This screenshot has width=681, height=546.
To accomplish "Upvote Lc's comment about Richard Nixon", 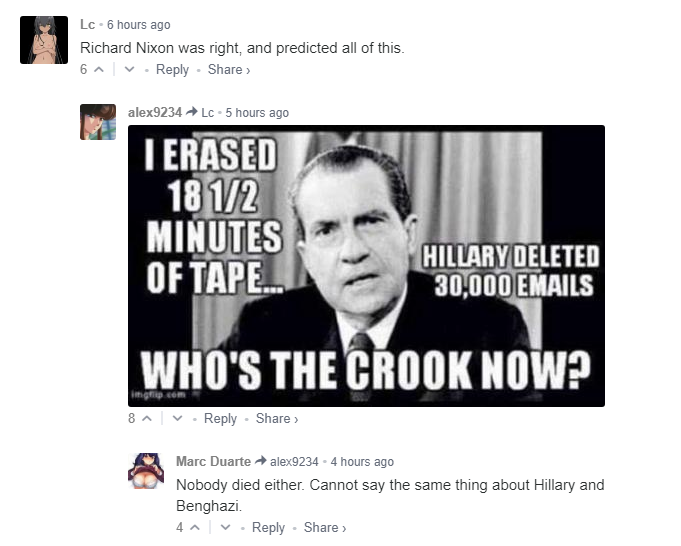I will pyautogui.click(x=99, y=69).
